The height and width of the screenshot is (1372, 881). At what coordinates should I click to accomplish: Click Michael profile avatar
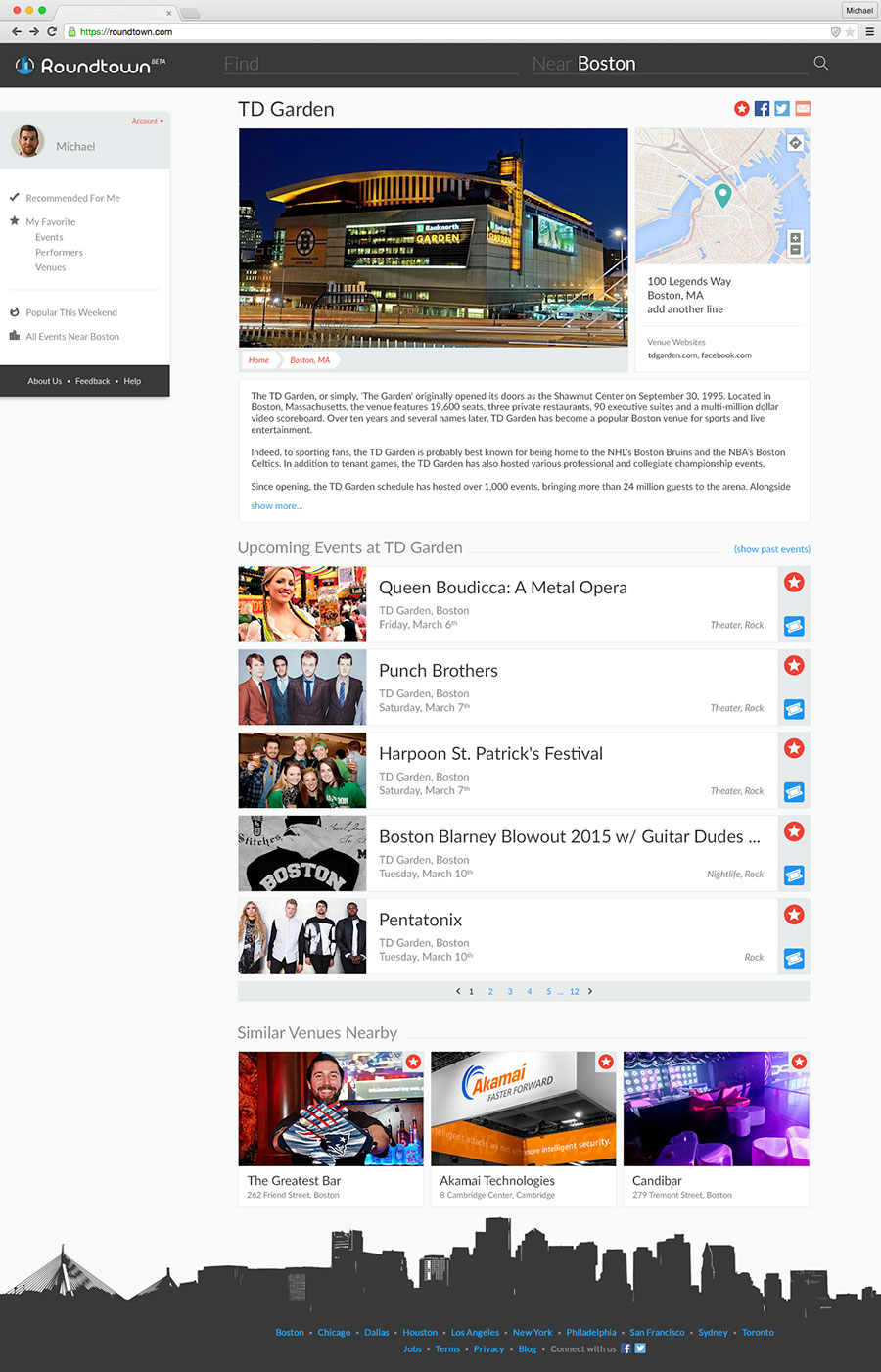tap(28, 142)
